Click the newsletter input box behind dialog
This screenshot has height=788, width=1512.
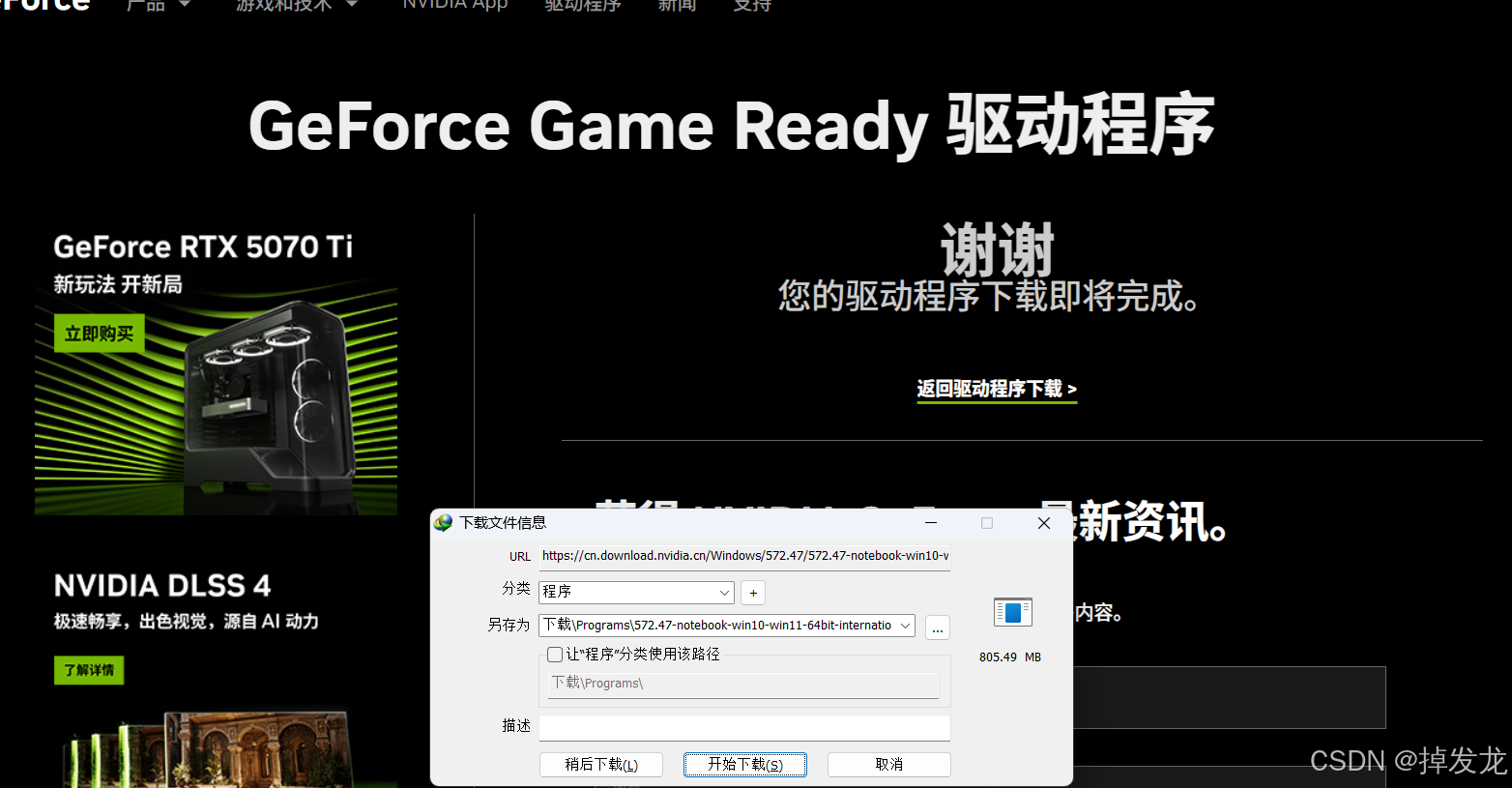click(x=1229, y=697)
